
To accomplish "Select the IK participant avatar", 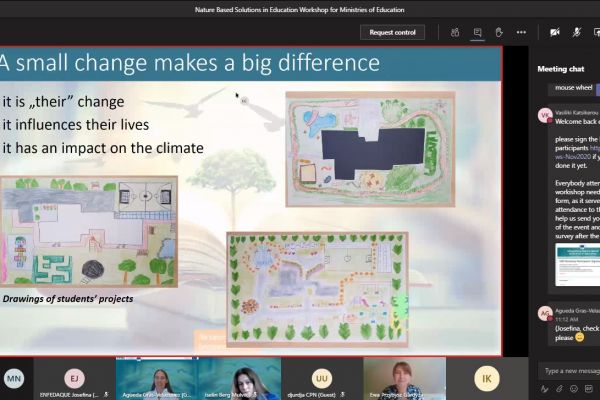I will 487,379.
